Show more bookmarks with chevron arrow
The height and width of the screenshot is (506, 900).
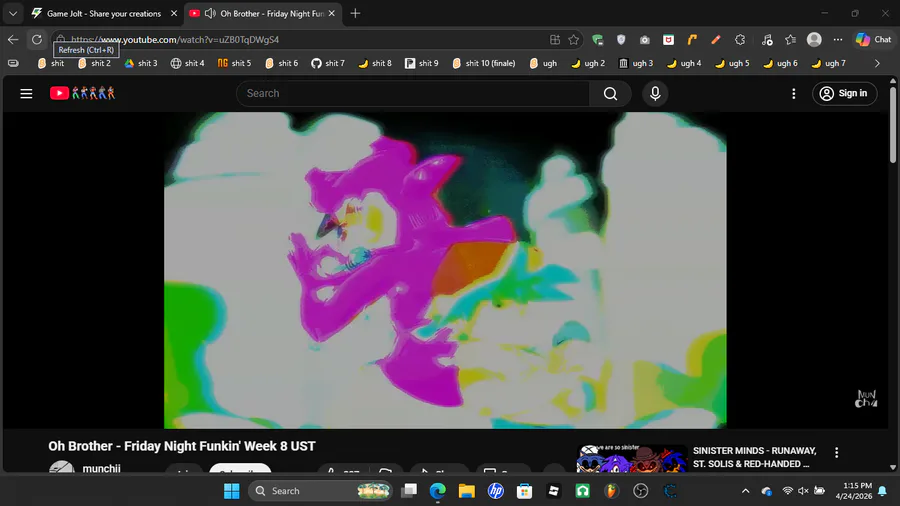tap(876, 63)
